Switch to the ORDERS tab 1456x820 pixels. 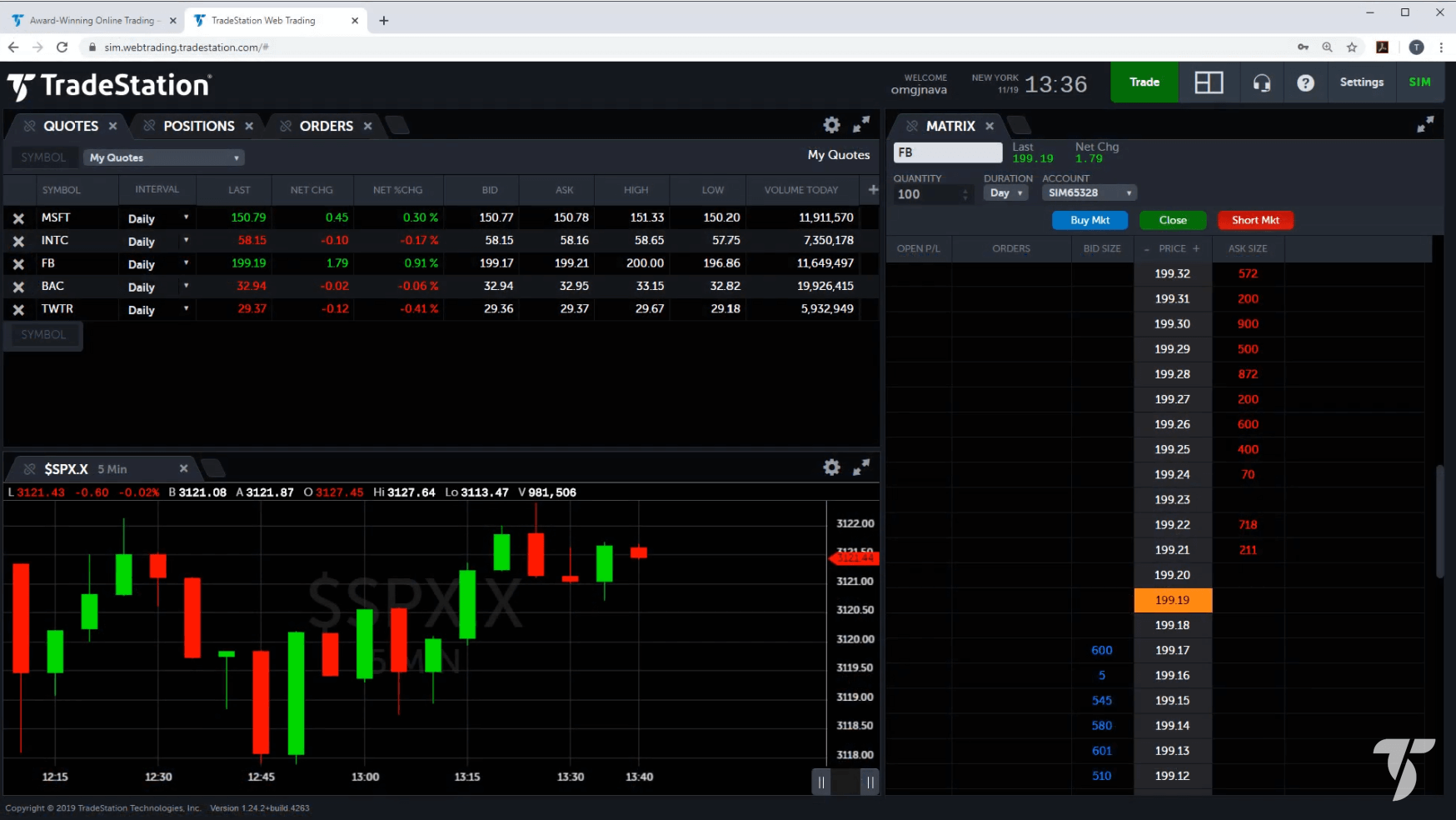(326, 126)
